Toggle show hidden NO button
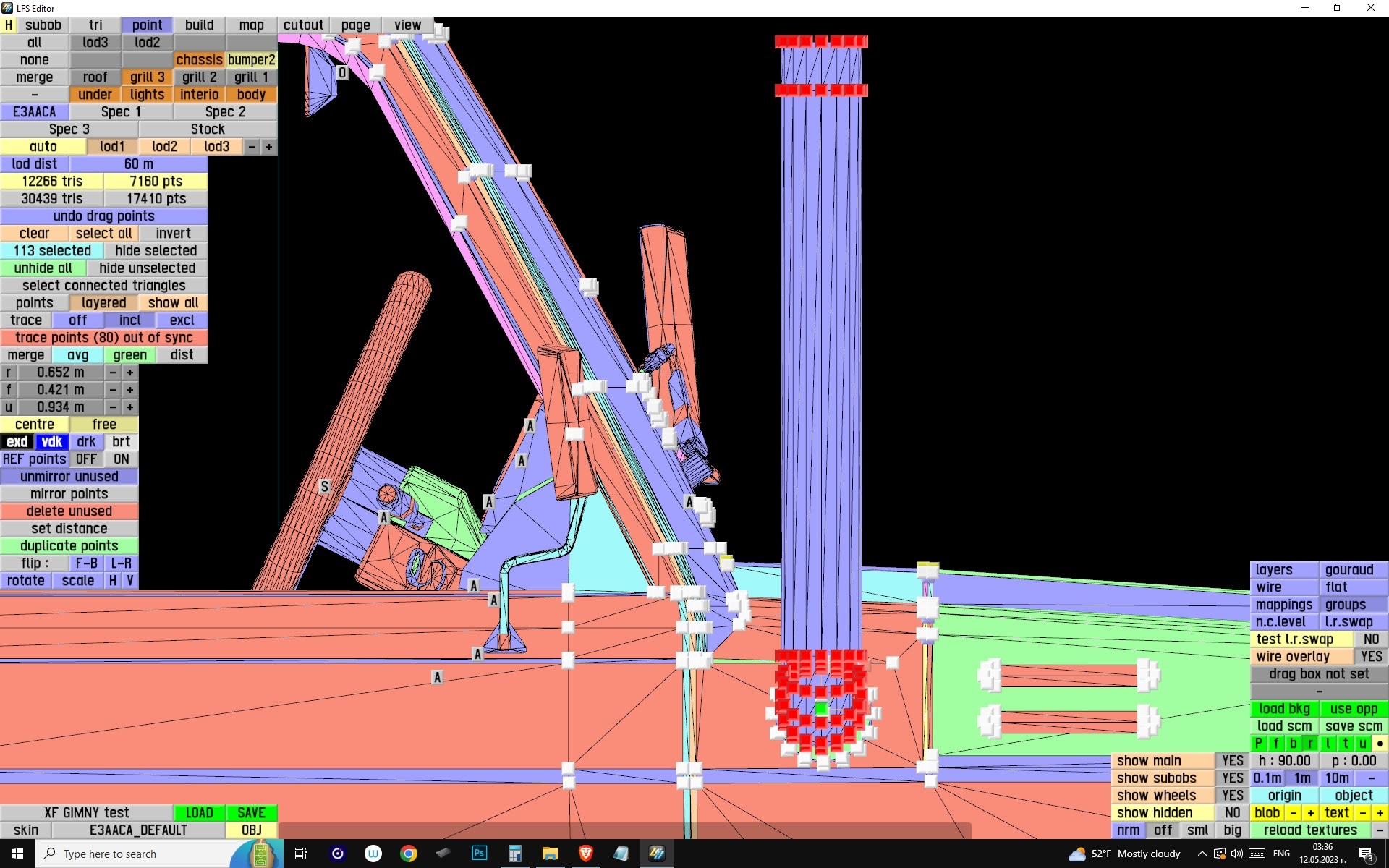The height and width of the screenshot is (868, 1389). click(x=1232, y=812)
